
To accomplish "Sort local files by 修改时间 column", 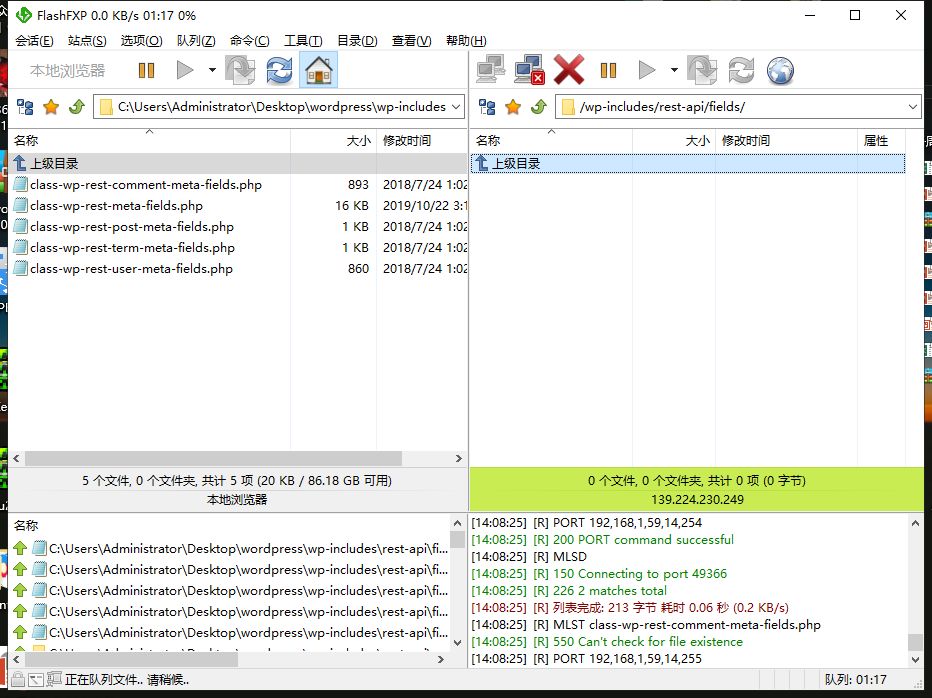I will [422, 140].
